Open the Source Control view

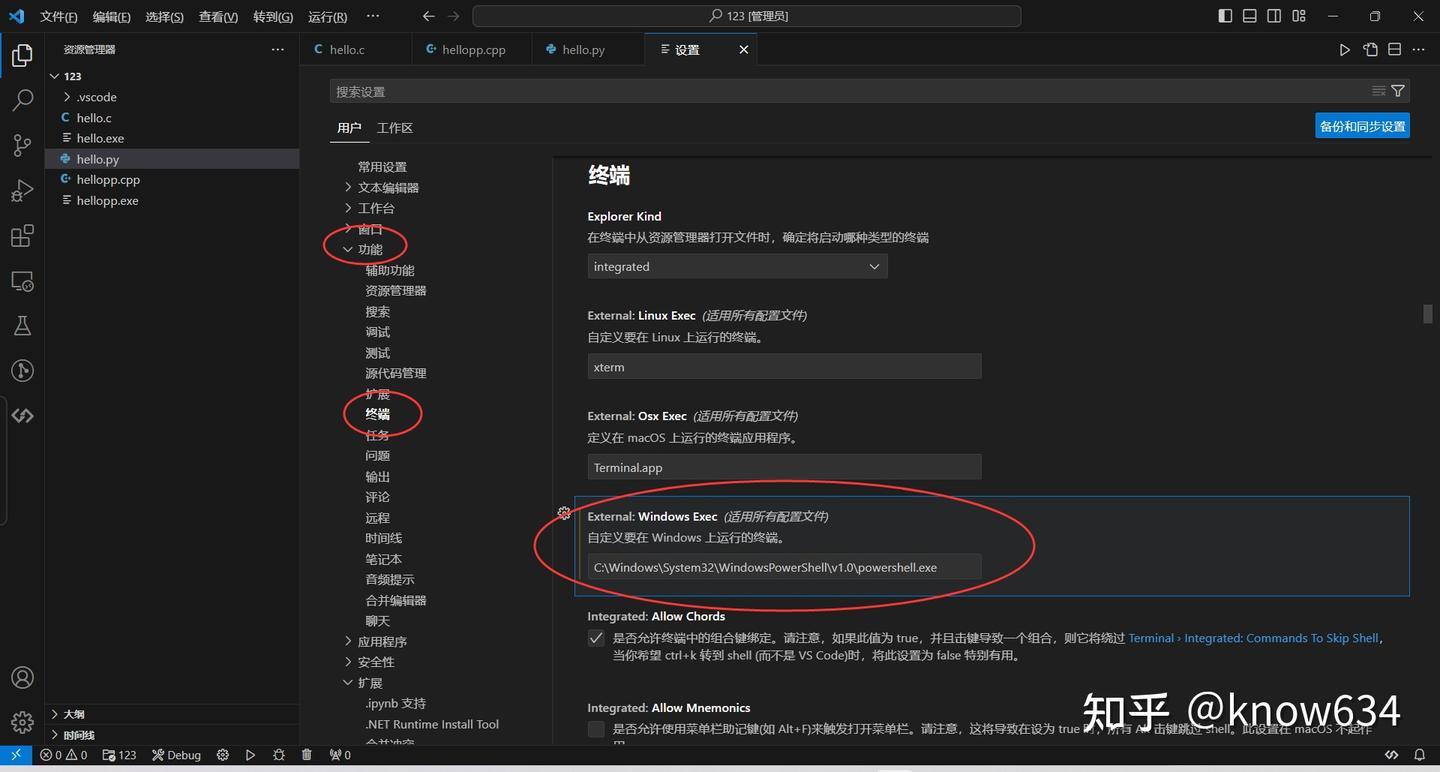(22, 146)
